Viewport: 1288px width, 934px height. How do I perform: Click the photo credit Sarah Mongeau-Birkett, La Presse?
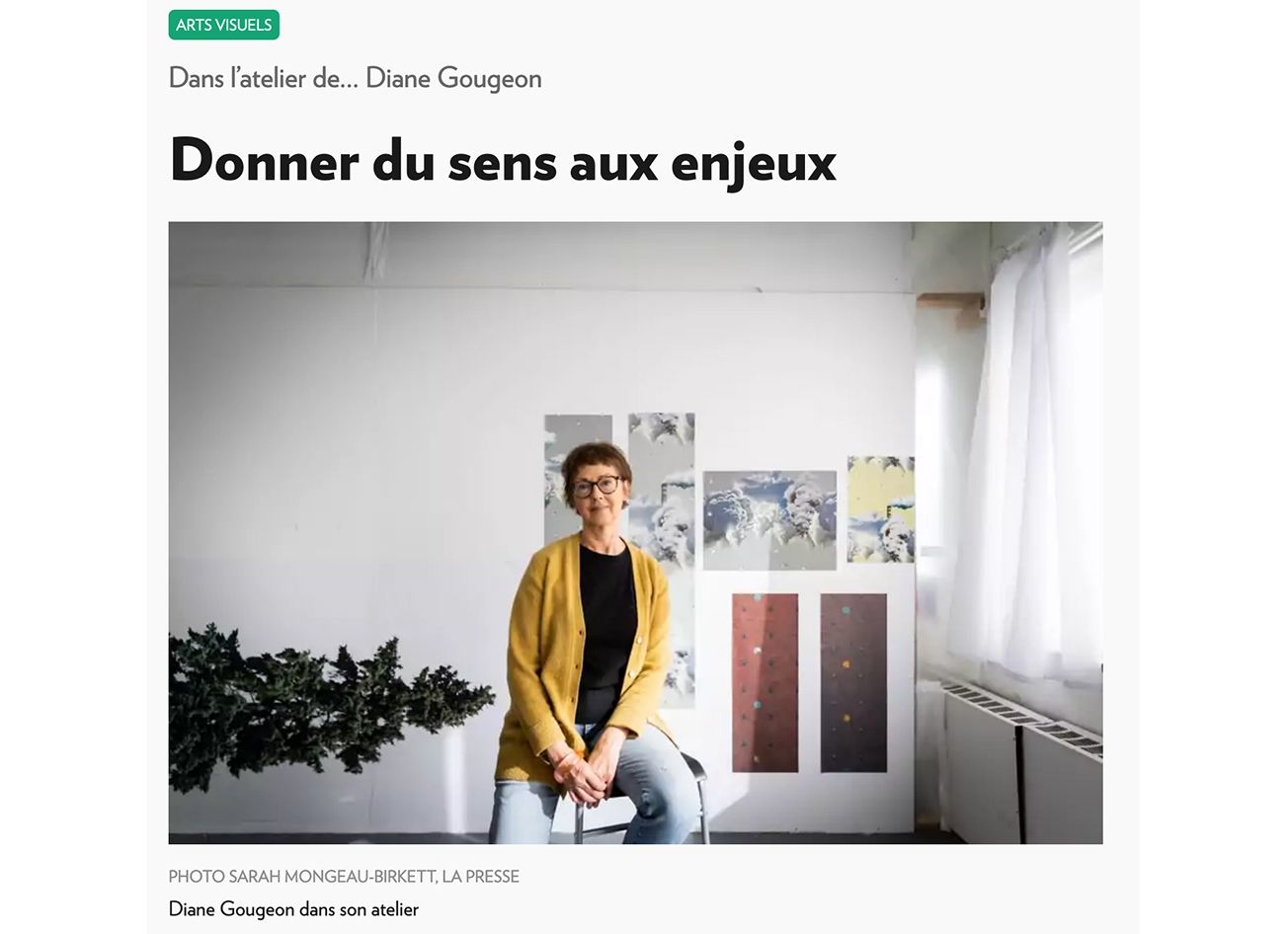(x=344, y=876)
